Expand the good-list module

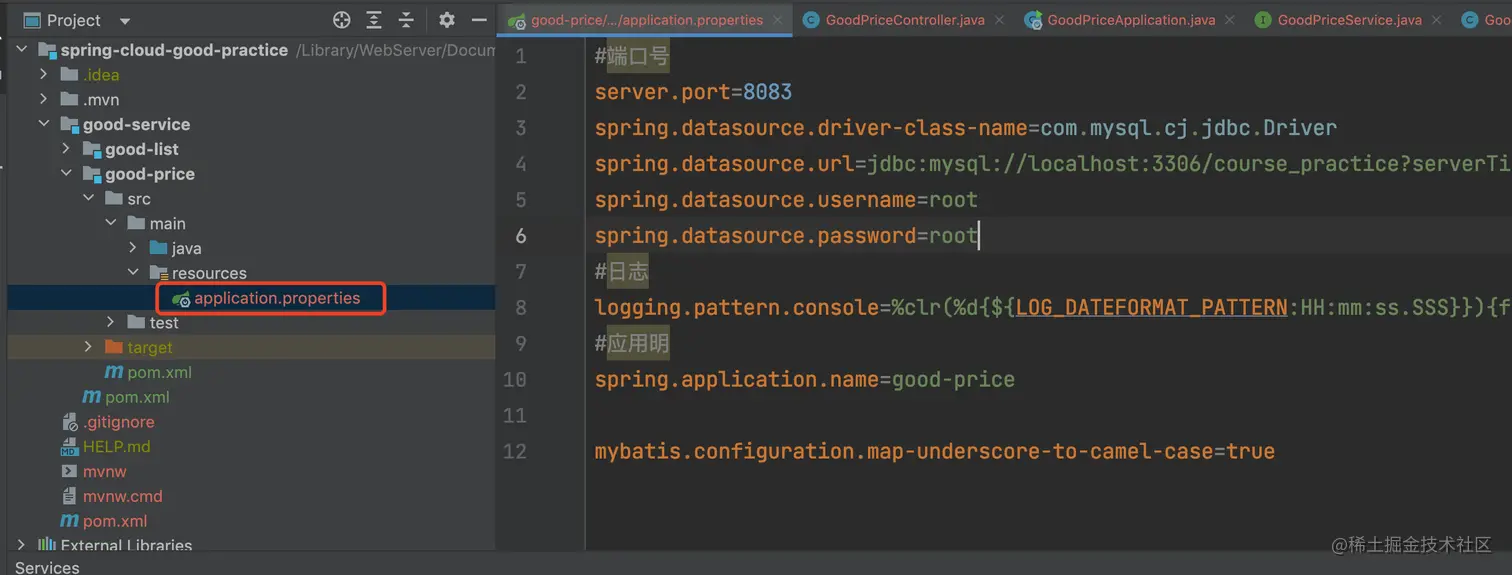(x=66, y=149)
